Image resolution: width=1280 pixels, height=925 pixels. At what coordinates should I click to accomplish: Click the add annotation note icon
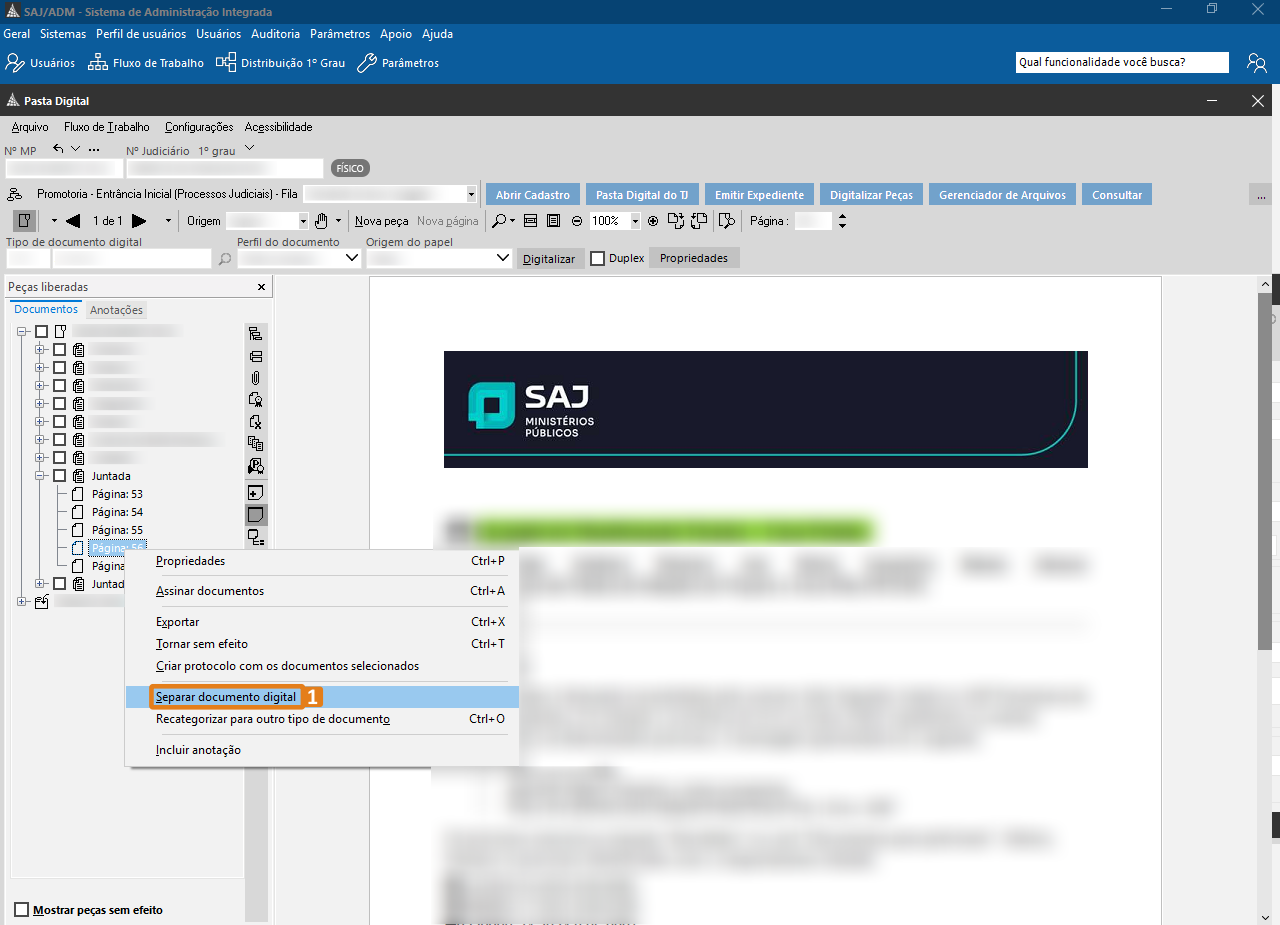[x=256, y=493]
